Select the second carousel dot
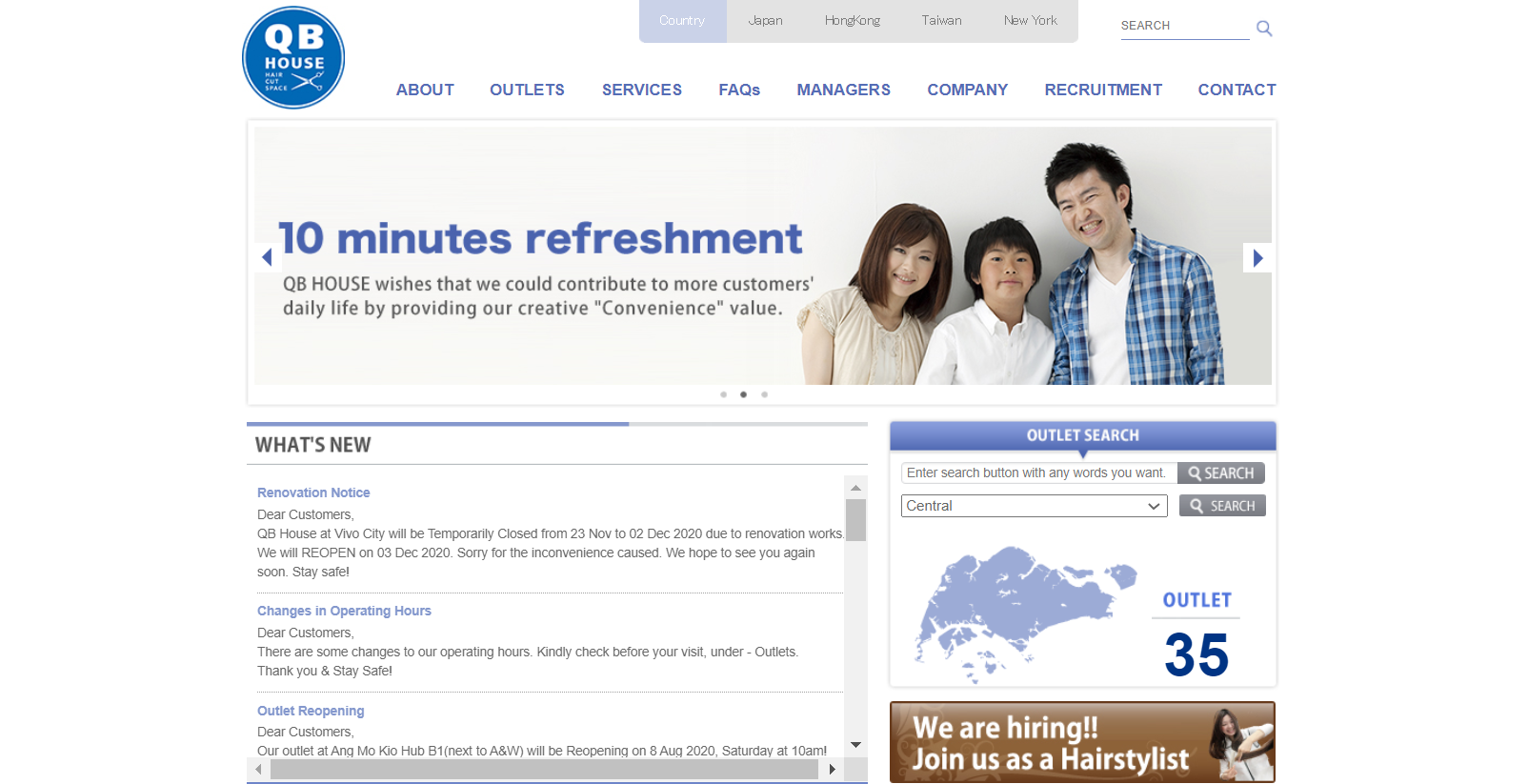1528x784 pixels. click(x=744, y=394)
